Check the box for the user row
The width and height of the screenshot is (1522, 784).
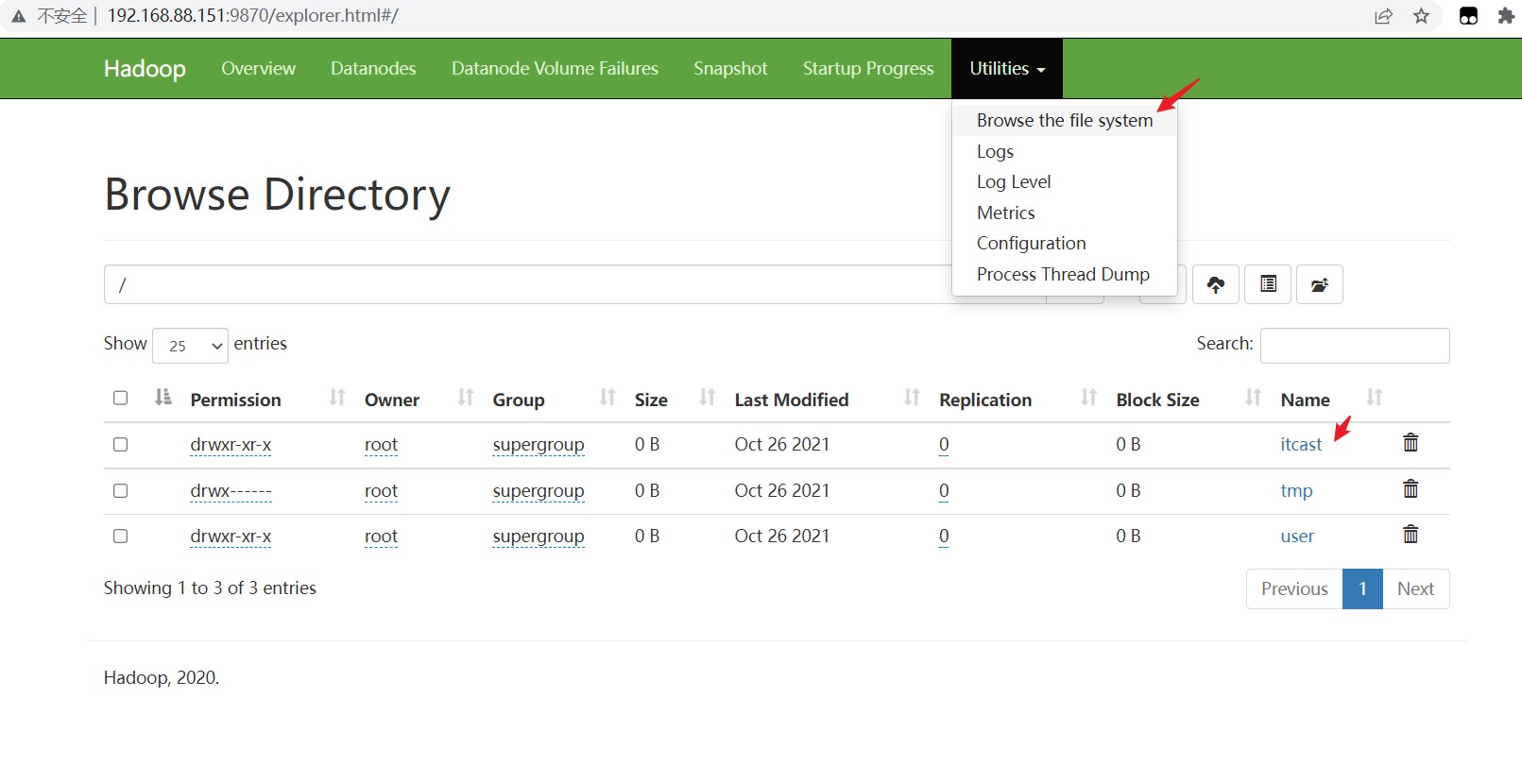(x=120, y=536)
